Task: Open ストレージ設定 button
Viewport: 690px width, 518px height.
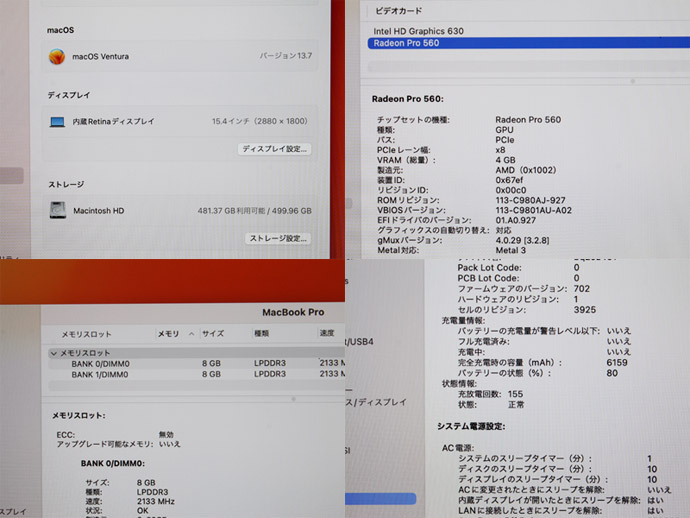Action: 278,239
